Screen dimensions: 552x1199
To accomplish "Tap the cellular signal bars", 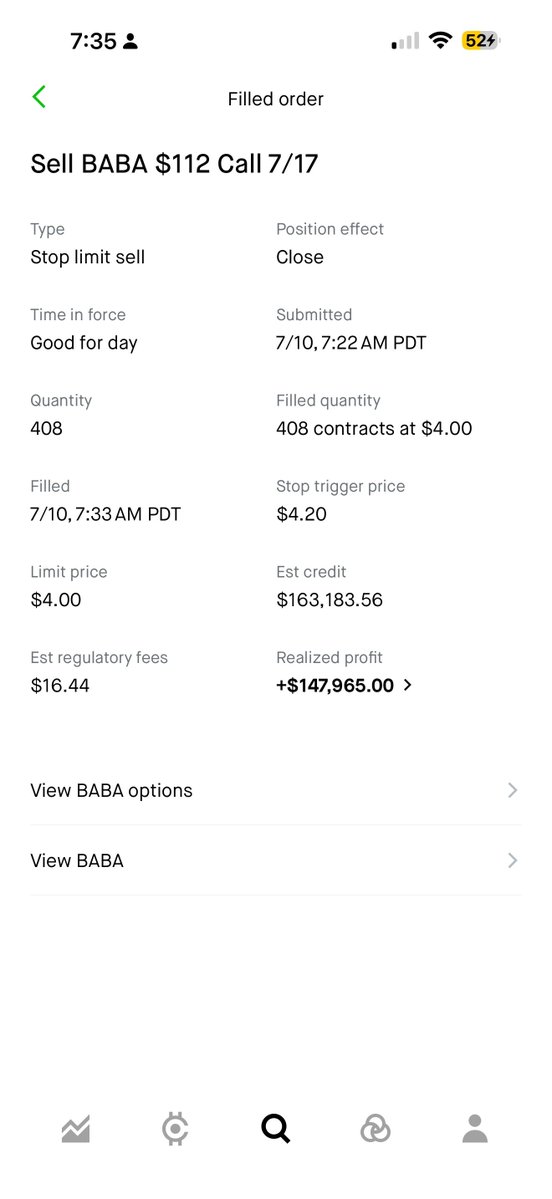I will coord(405,41).
